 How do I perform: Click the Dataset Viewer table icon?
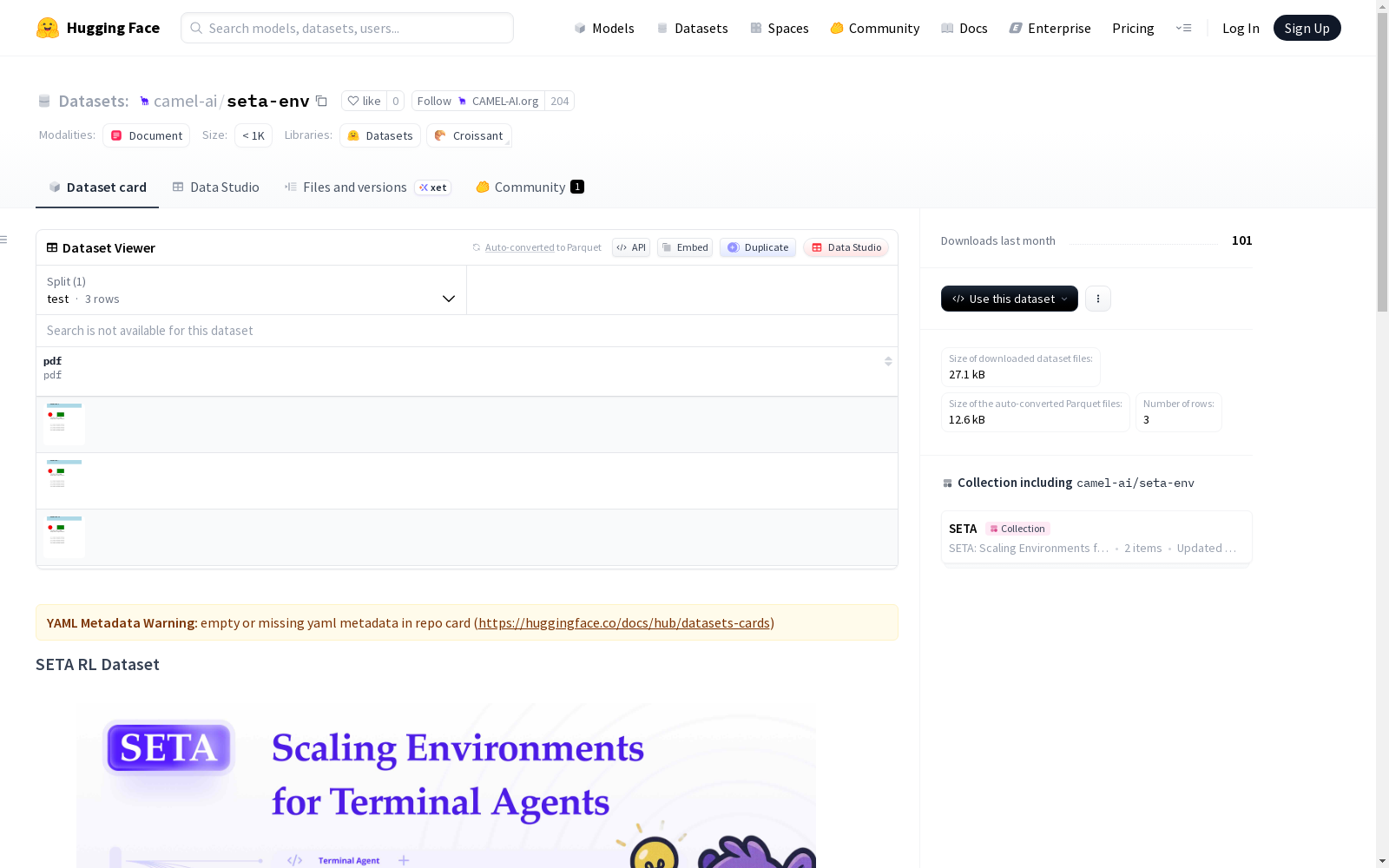tap(52, 247)
